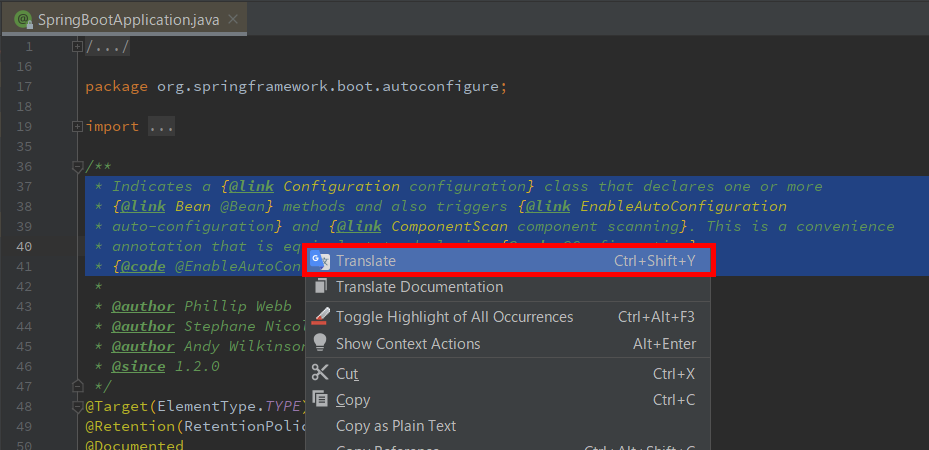The width and height of the screenshot is (929, 450).
Task: Click the package keyword on line 17
Action: tap(116, 87)
